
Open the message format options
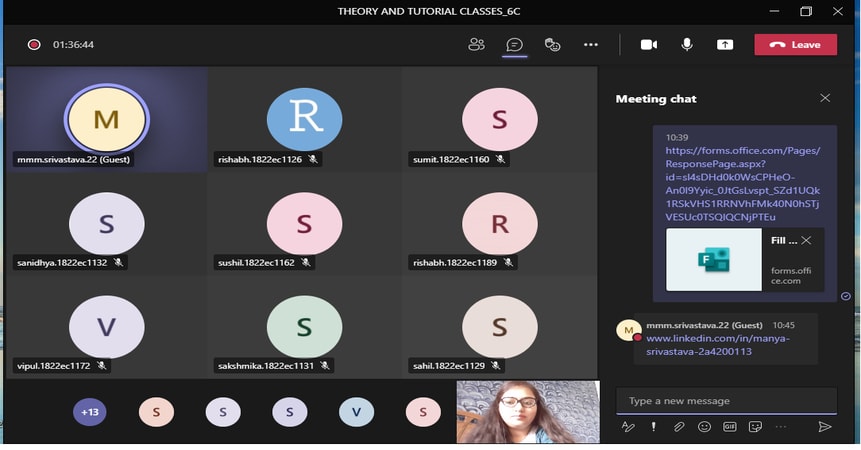pos(629,427)
